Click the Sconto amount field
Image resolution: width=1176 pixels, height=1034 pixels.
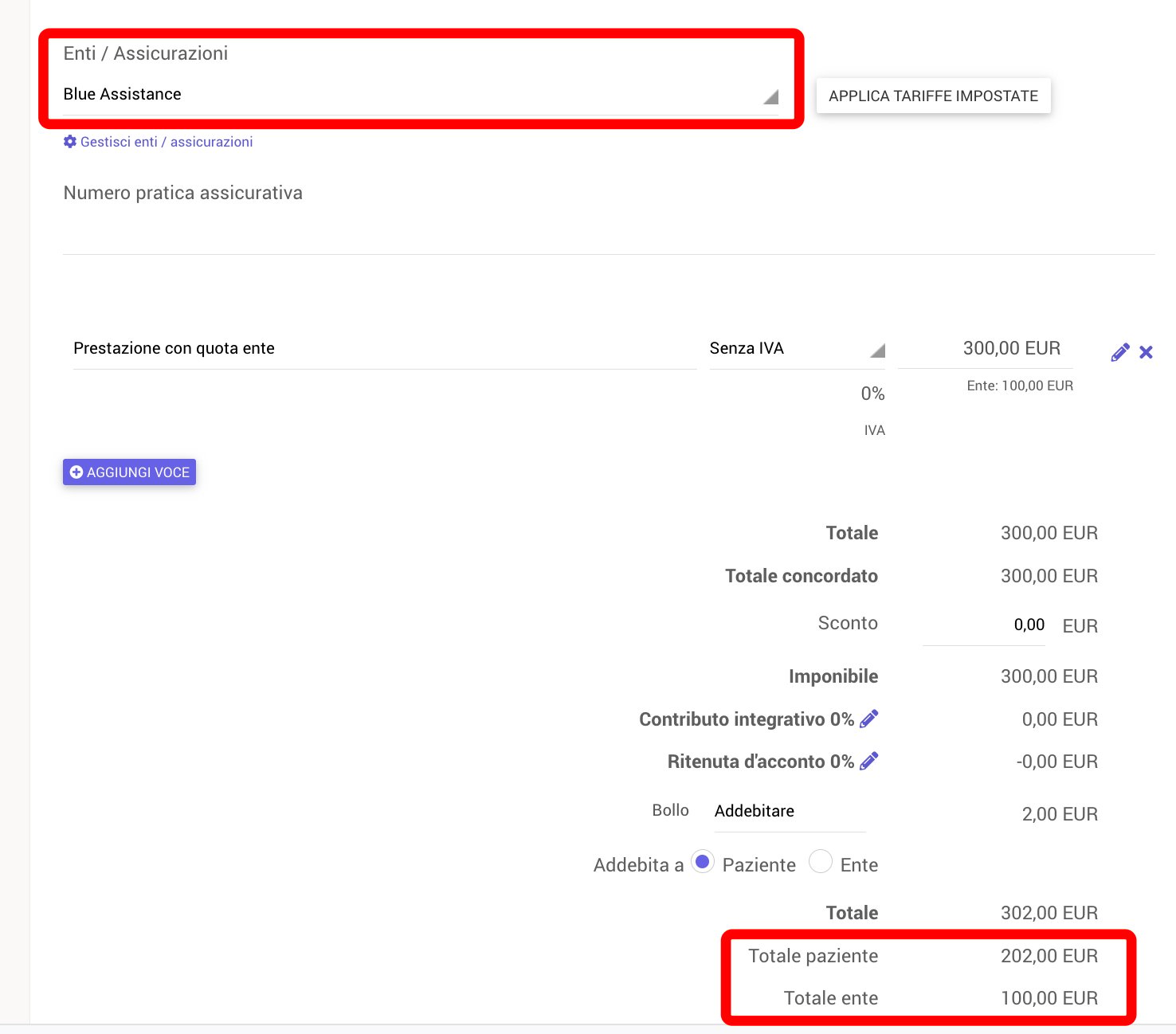point(985,625)
